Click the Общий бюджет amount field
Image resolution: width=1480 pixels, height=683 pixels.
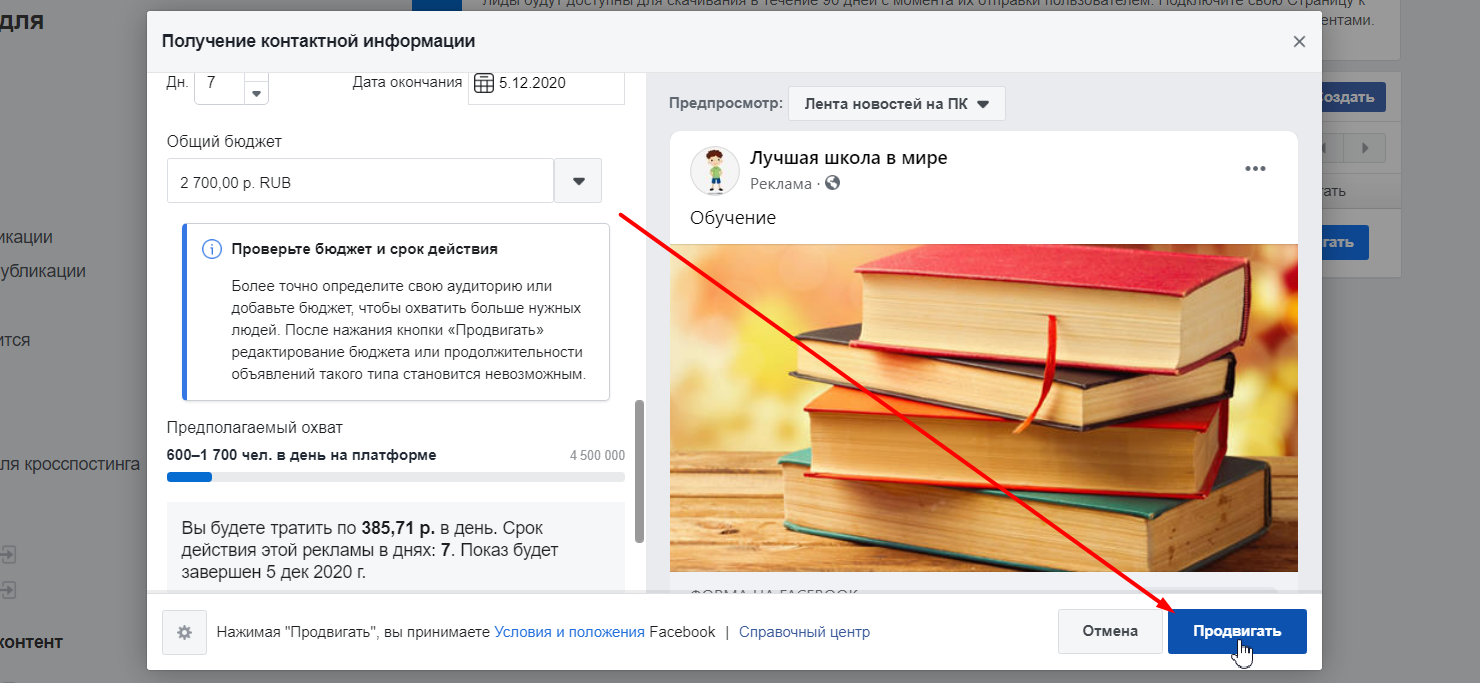[360, 181]
